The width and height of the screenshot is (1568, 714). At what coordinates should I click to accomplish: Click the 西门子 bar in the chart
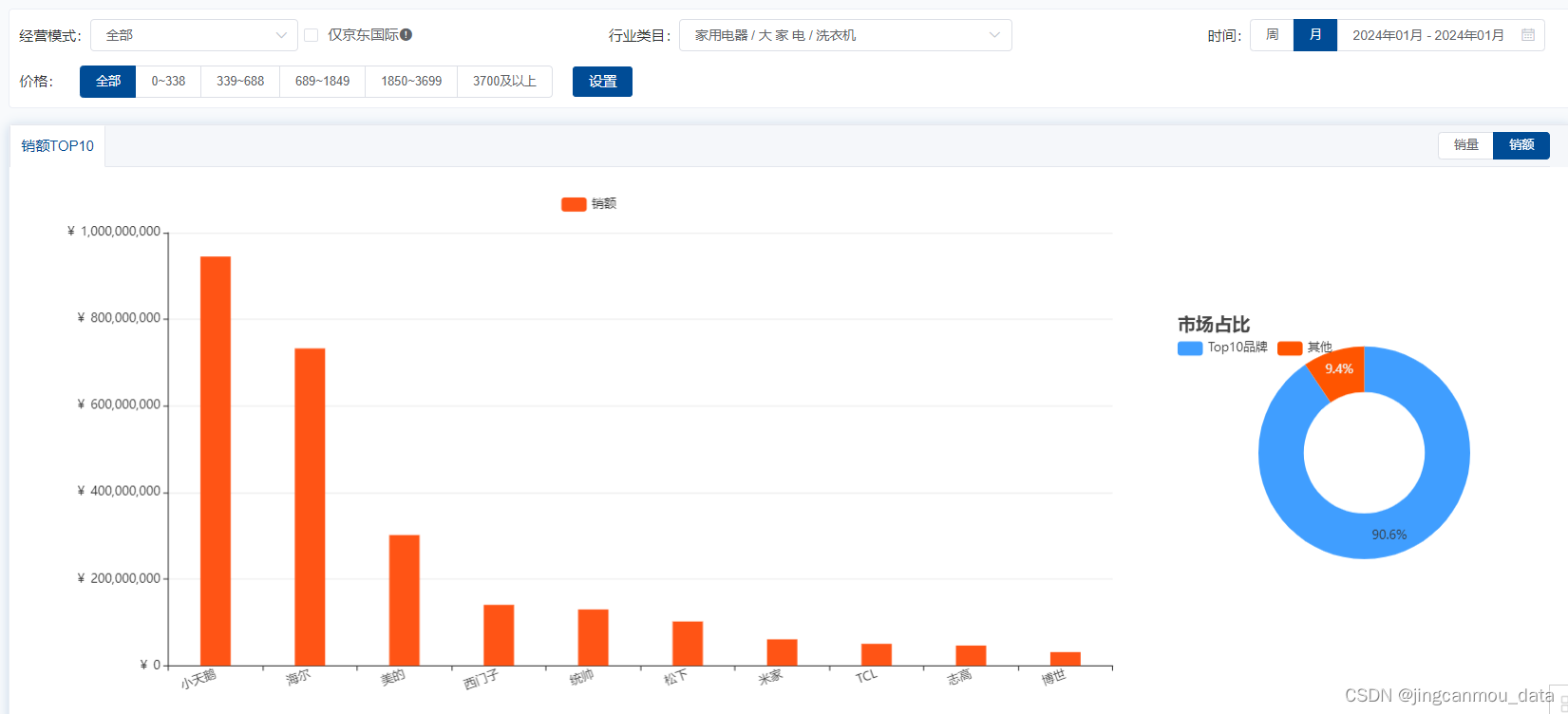click(x=499, y=635)
